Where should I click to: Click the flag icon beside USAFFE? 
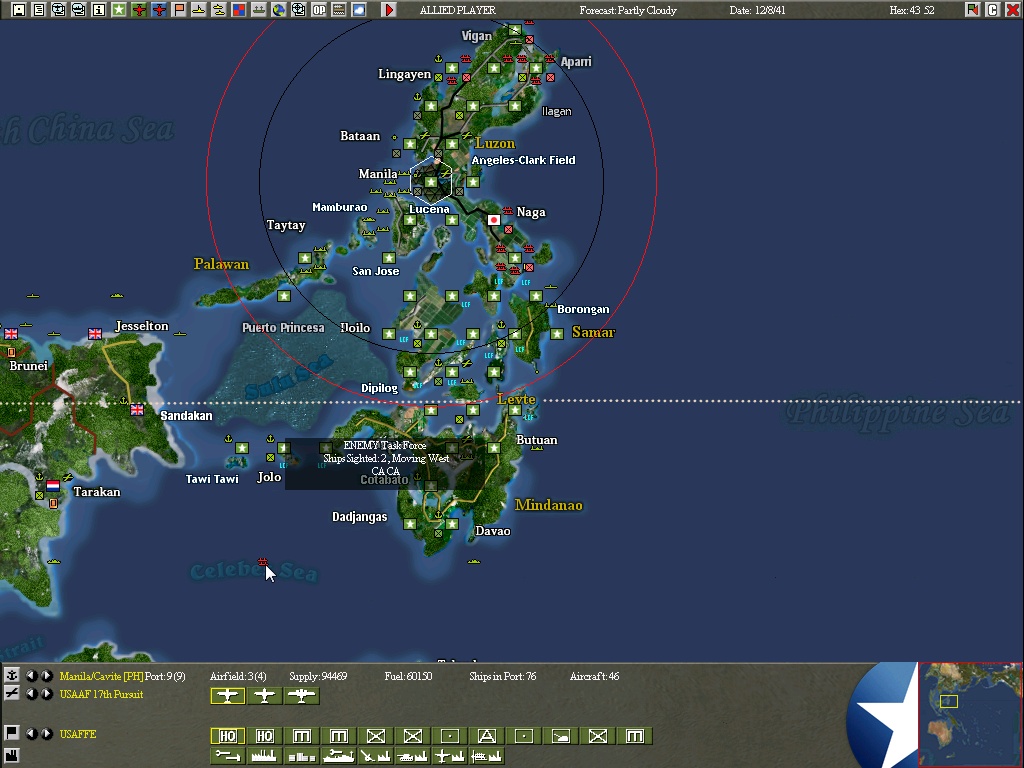pyautogui.click(x=11, y=733)
